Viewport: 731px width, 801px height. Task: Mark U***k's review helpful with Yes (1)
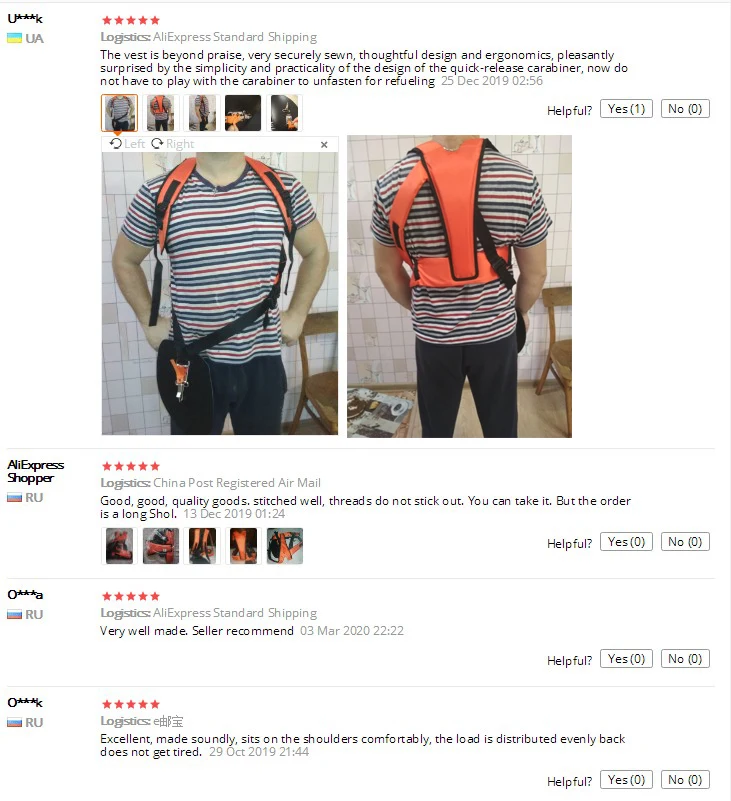pos(626,109)
